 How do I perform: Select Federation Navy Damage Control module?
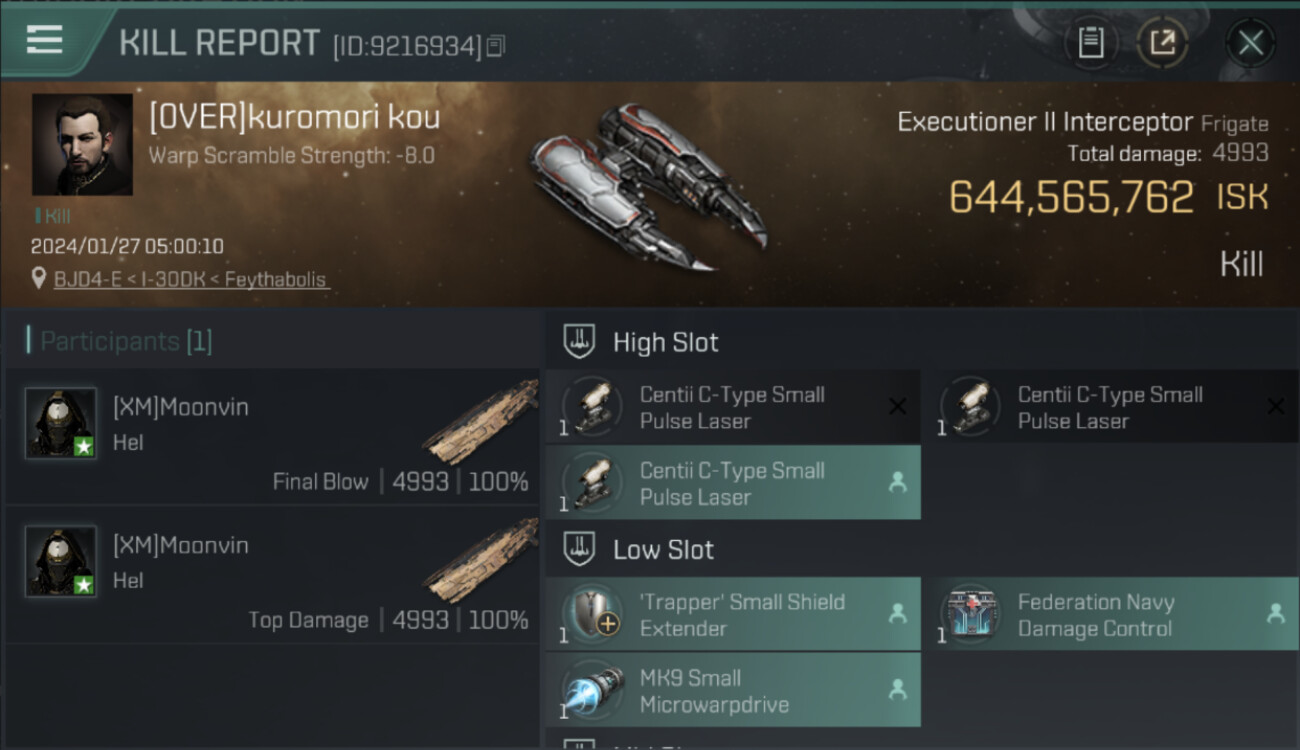[x=1111, y=615]
